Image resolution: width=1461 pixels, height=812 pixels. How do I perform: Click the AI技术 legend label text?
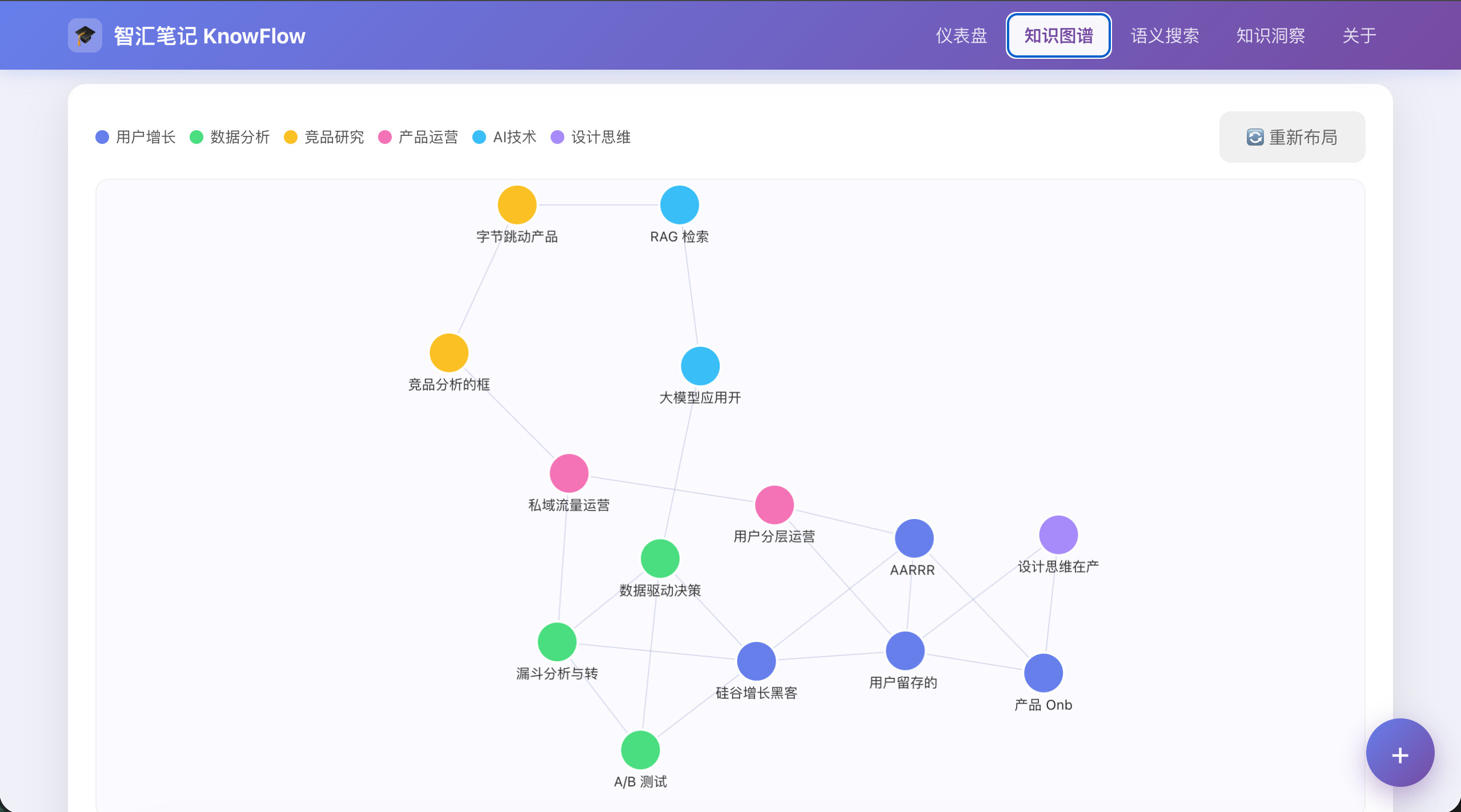click(515, 137)
